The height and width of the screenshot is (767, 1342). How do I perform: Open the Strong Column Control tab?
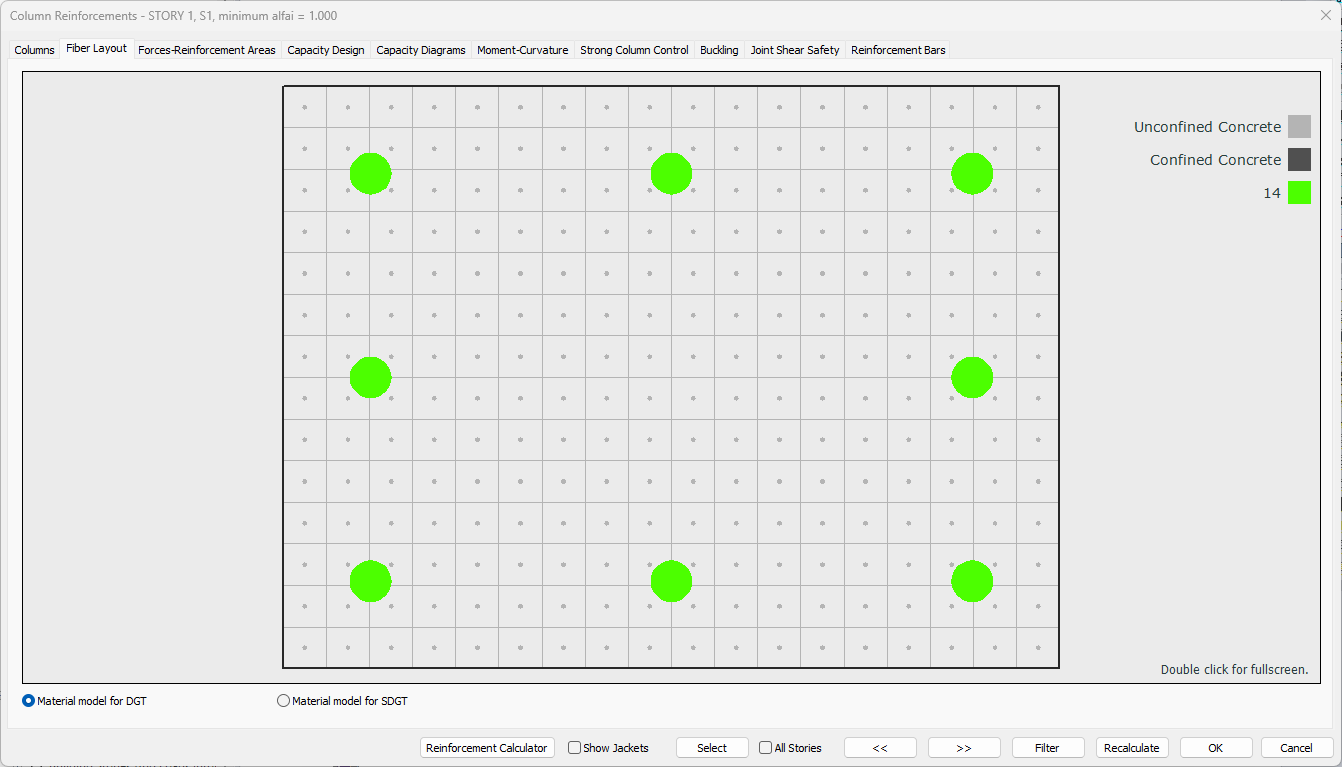634,49
